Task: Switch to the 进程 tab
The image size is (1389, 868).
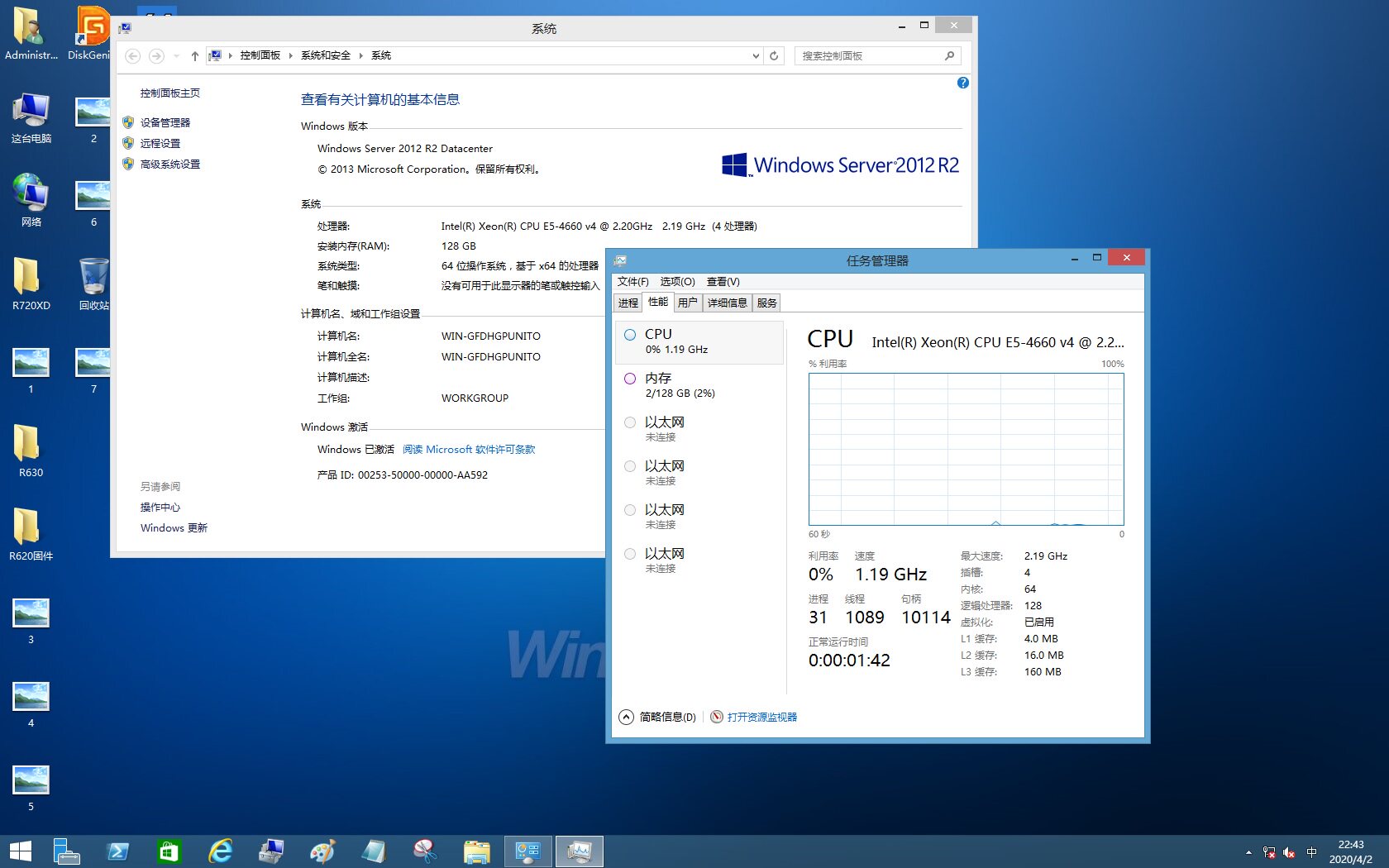Action: pos(628,303)
